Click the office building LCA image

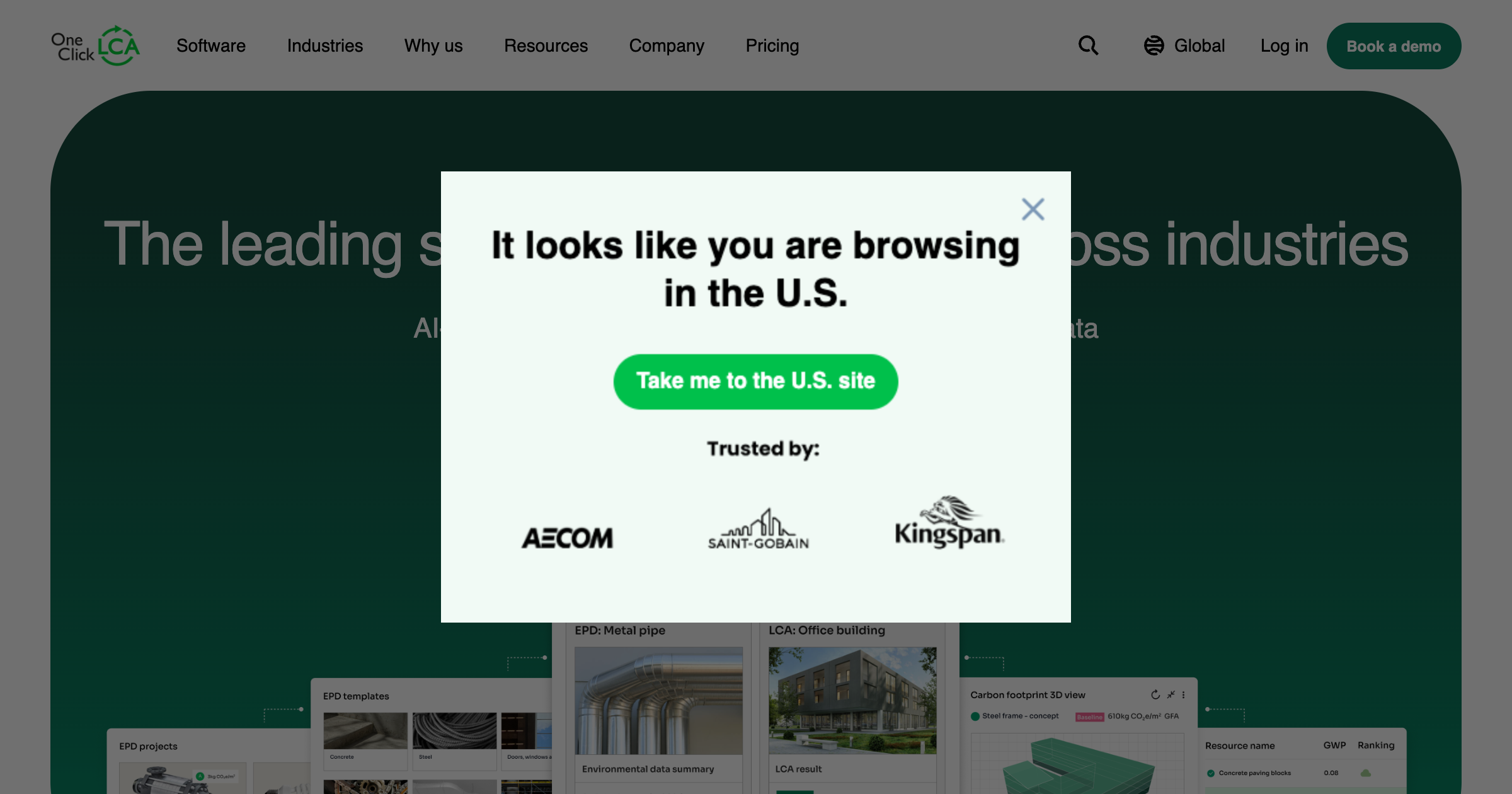coord(852,701)
